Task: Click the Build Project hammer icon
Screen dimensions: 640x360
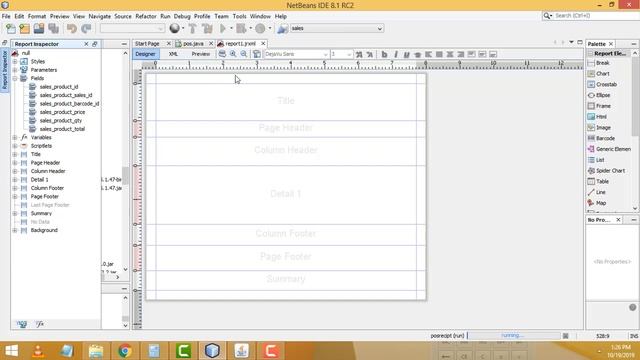Action: (192, 29)
